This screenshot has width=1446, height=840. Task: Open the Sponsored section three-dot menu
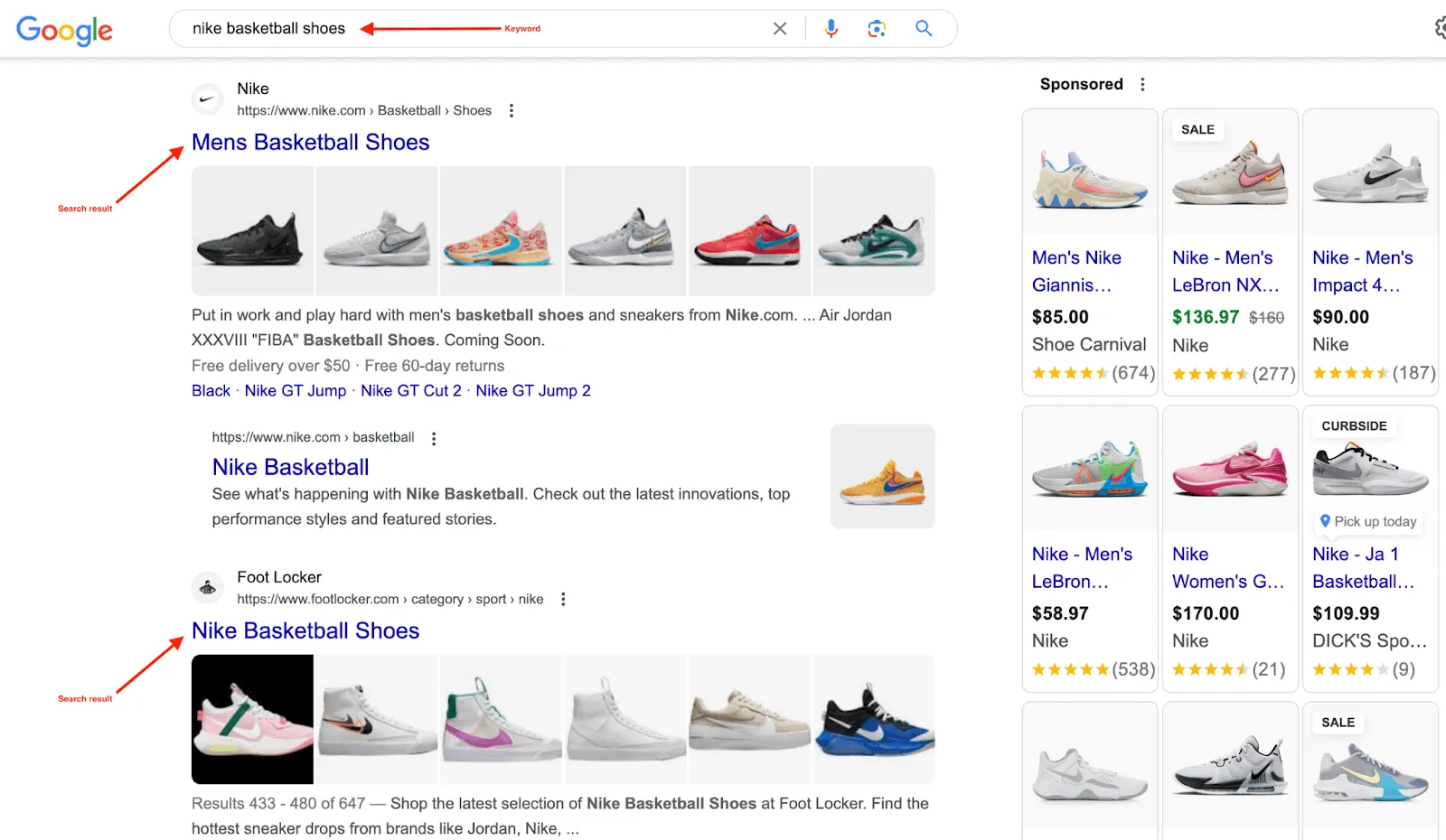click(1142, 83)
